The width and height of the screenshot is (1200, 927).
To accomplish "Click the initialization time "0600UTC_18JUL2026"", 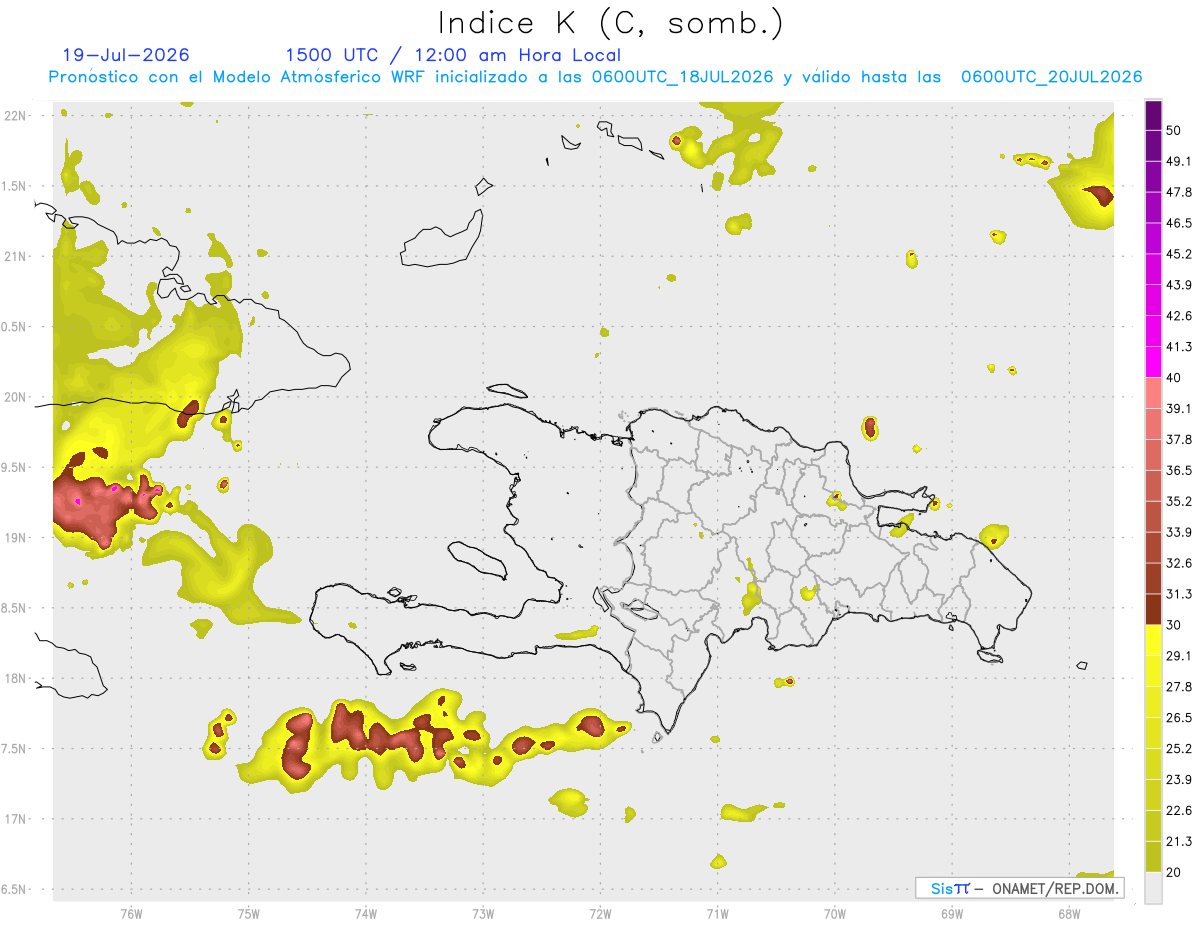I will pos(683,77).
